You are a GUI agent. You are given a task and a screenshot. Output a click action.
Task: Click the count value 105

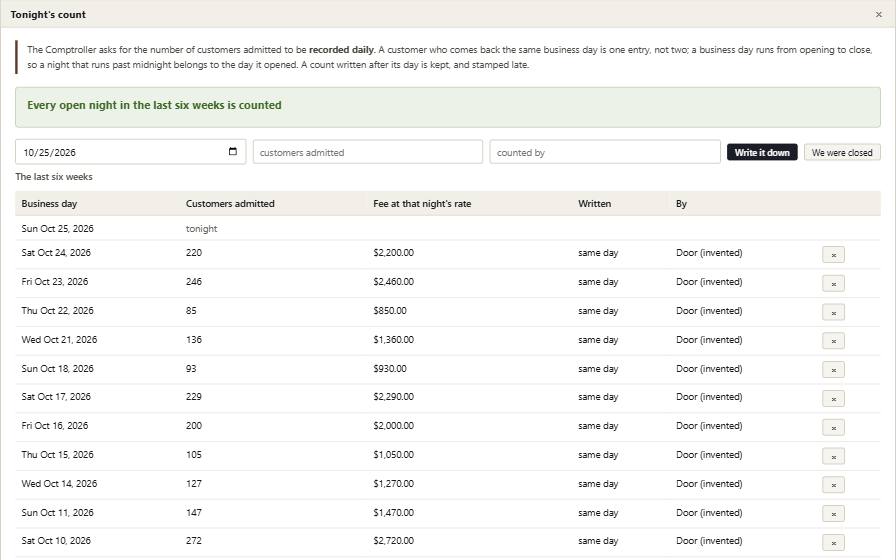pos(194,455)
